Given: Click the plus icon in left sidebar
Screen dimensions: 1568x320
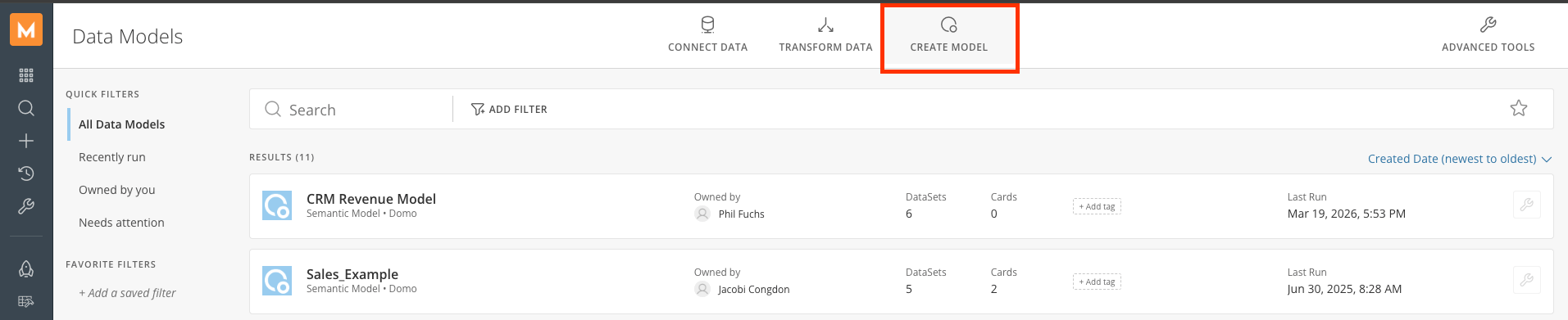Looking at the screenshot, I should click(x=26, y=141).
